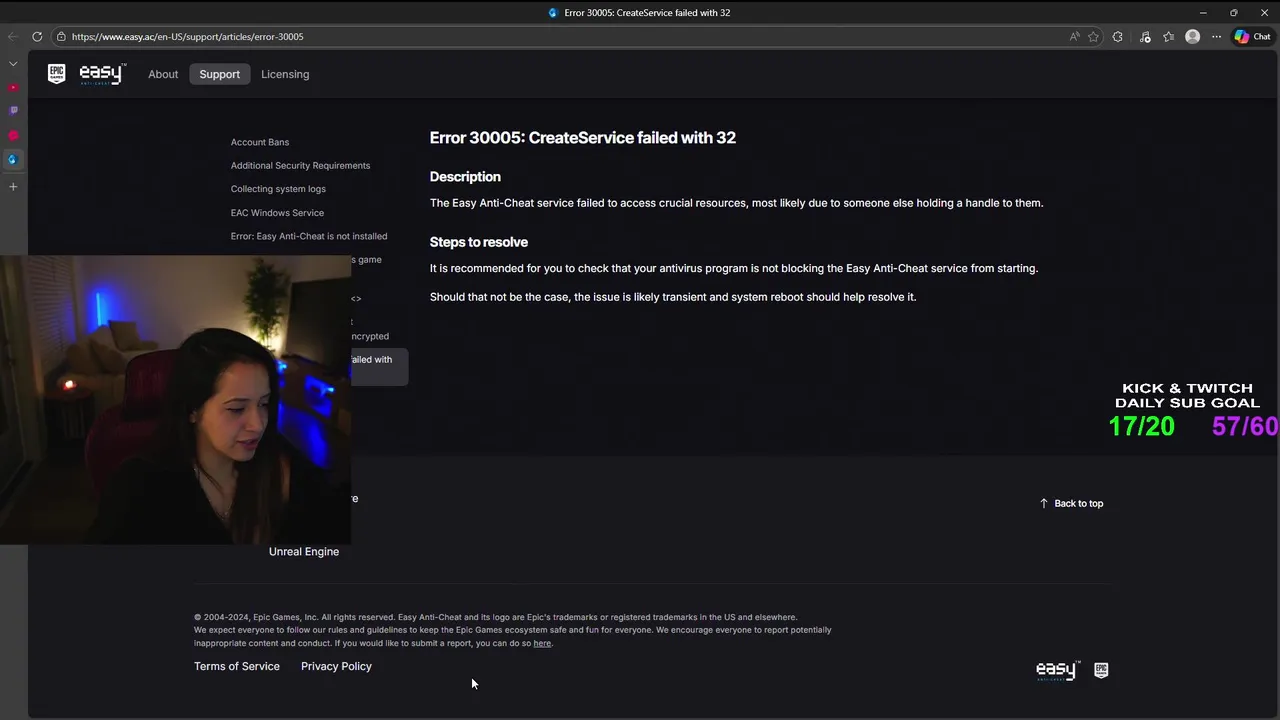Open the Settings and more ellipsis menu

click(1217, 37)
